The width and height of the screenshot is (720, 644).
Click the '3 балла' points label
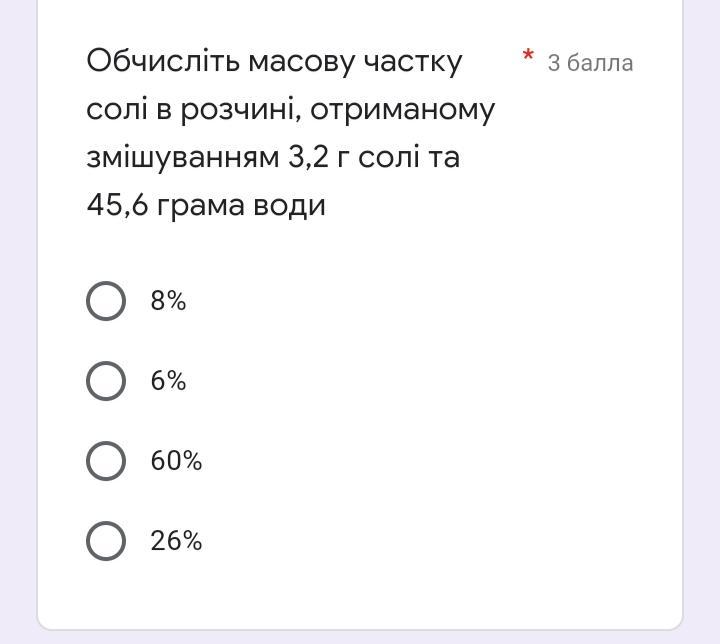pyautogui.click(x=590, y=63)
